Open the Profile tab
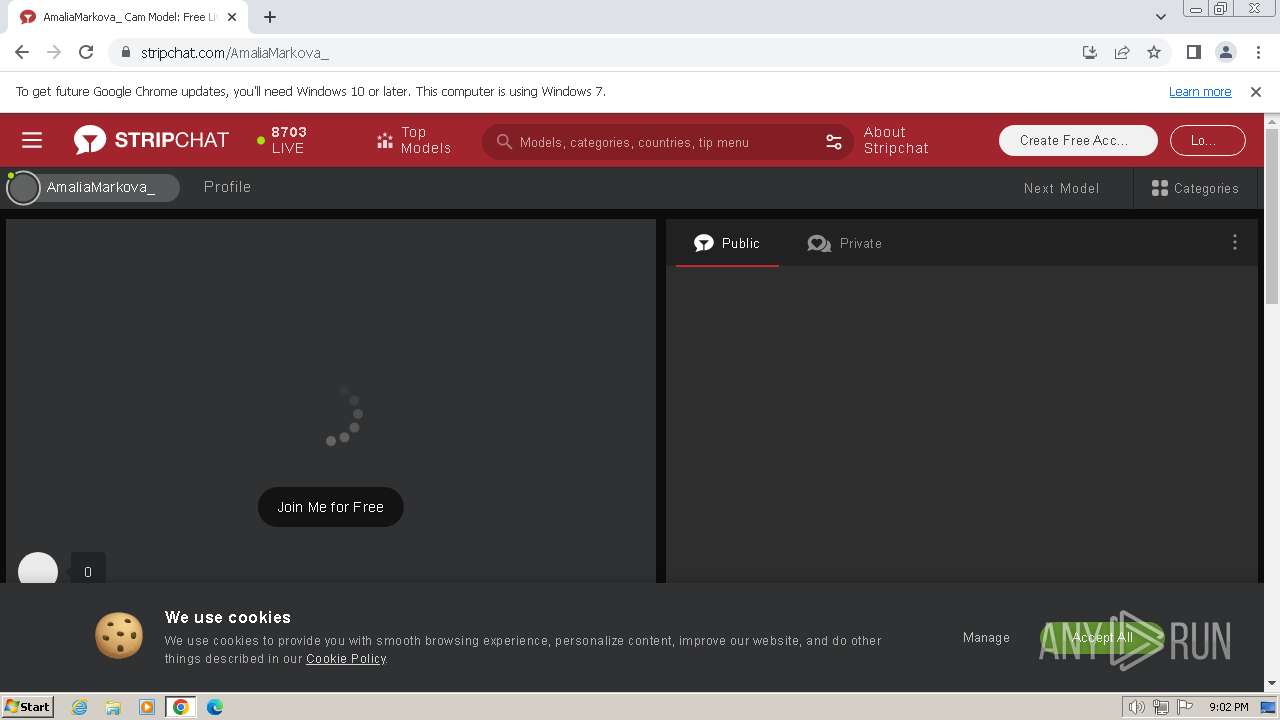1280x720 pixels. pos(227,187)
